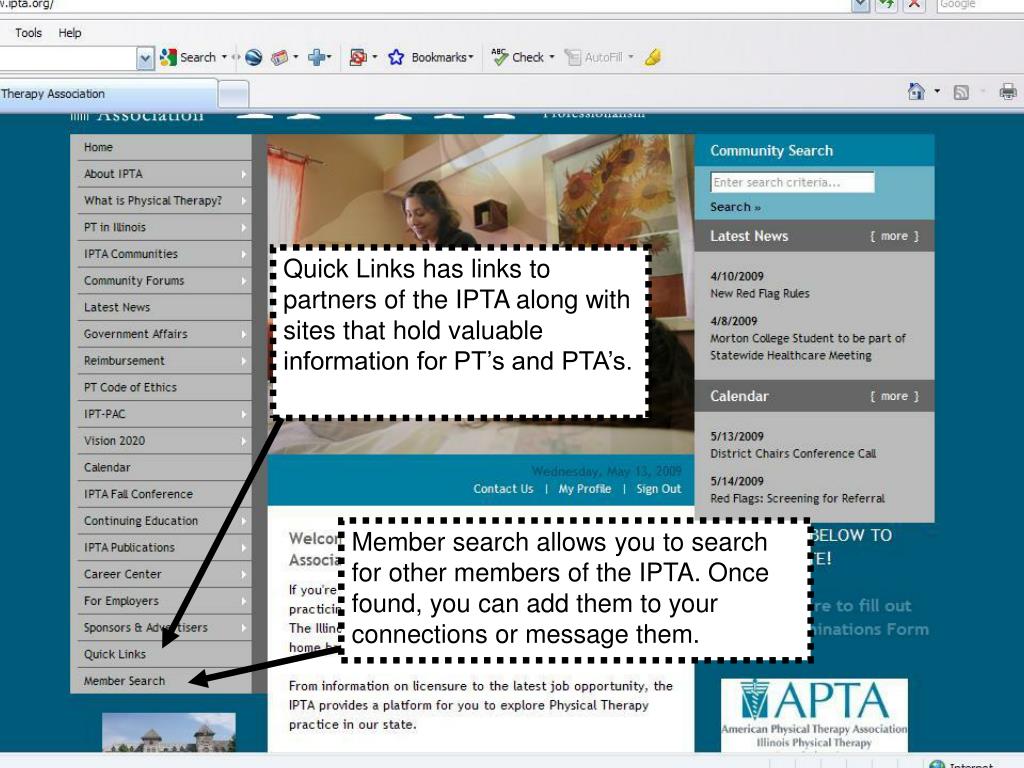Open the Home icon dropdown arrow
This screenshot has width=1024, height=768.
click(x=937, y=91)
